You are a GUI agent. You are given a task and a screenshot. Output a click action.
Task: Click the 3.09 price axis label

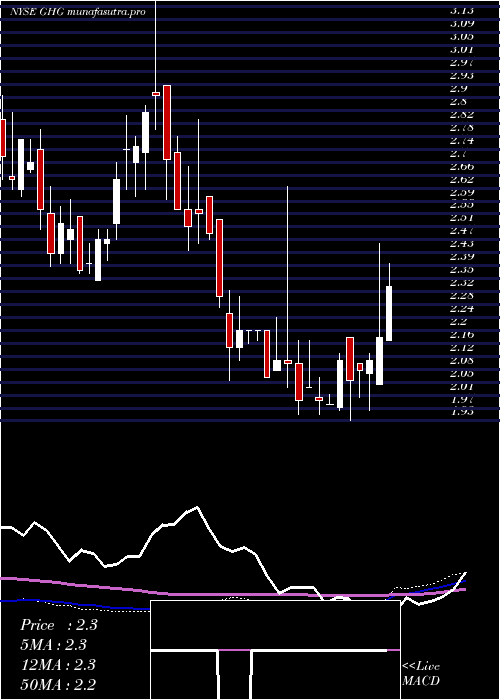coord(462,23)
